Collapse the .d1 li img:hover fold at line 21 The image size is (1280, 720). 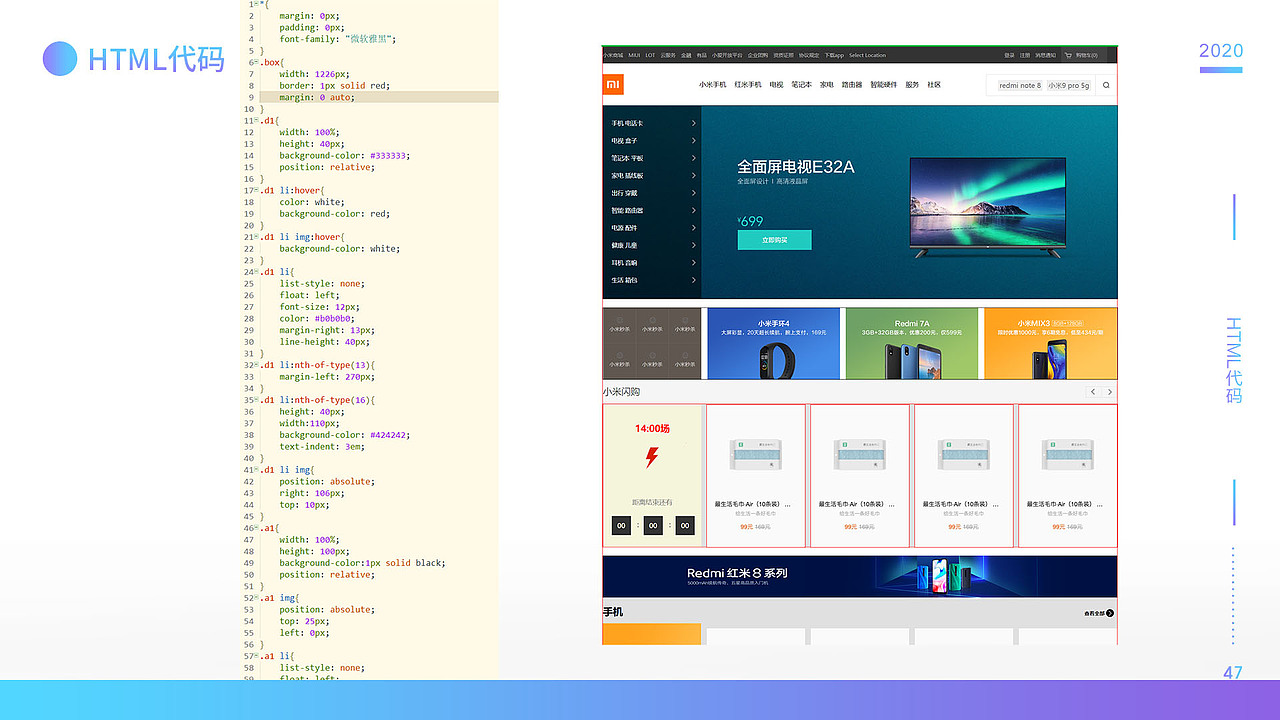[256, 237]
